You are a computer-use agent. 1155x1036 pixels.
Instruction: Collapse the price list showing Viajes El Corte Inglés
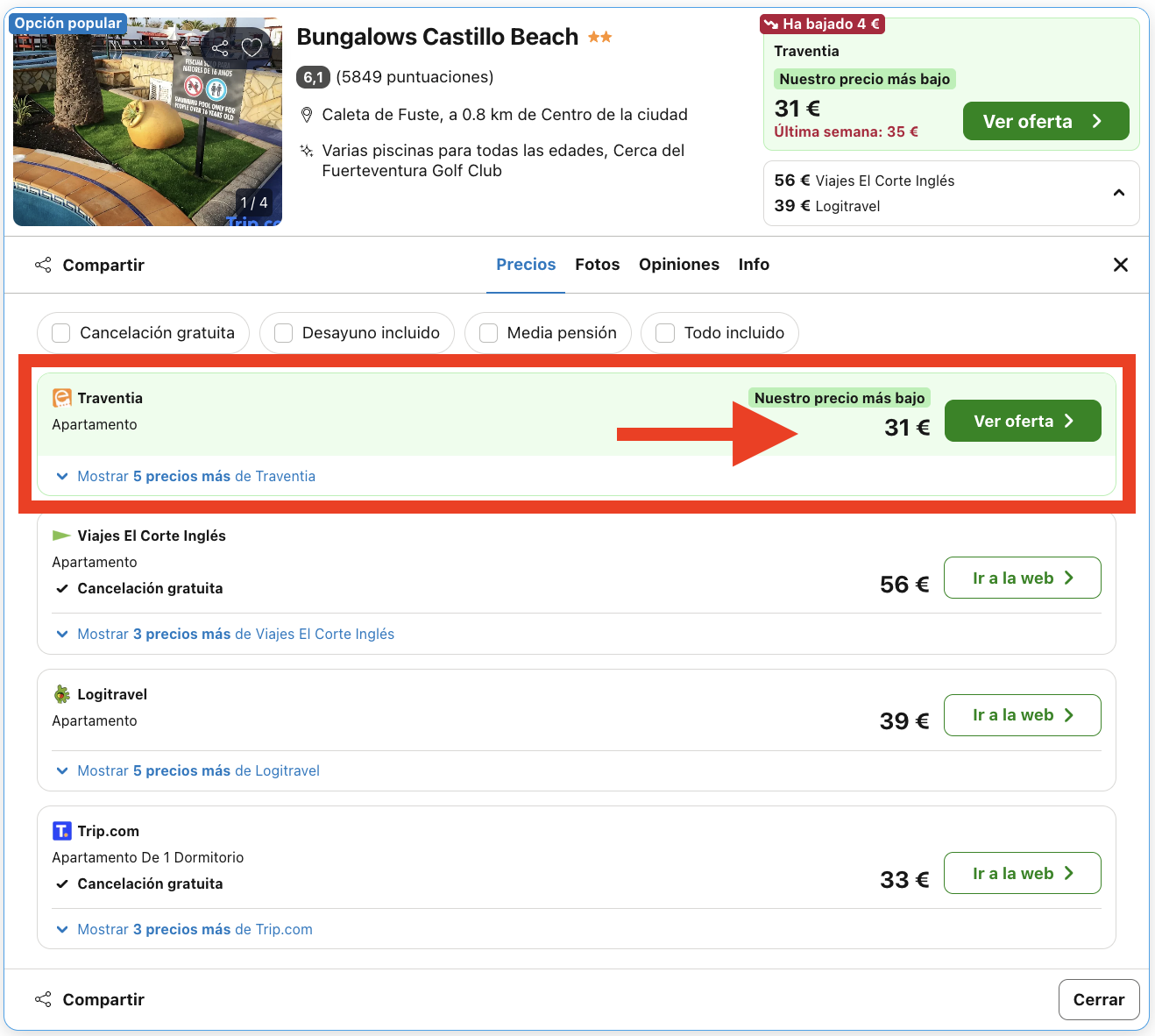(x=1118, y=192)
